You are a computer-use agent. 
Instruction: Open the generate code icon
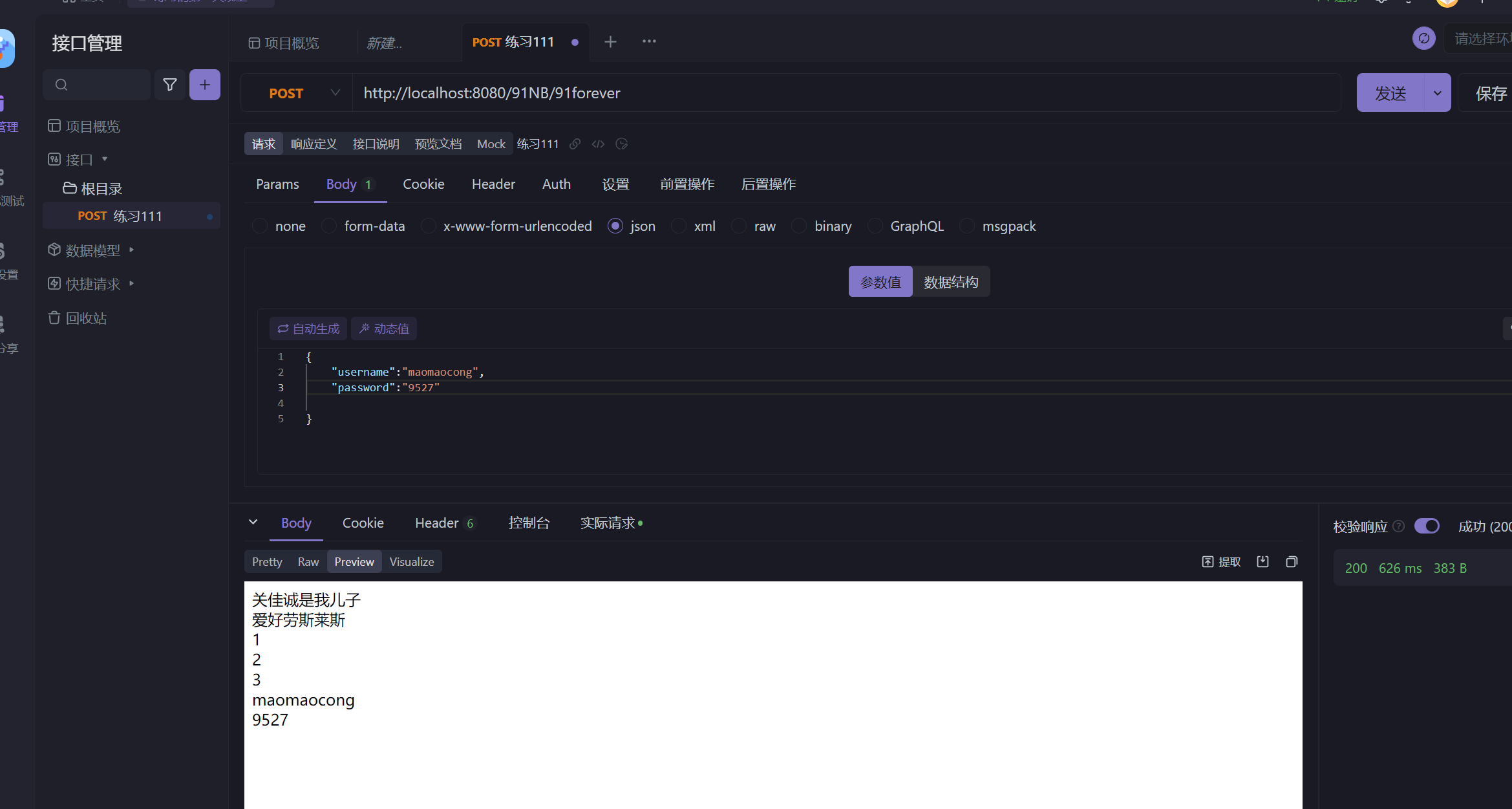point(598,144)
